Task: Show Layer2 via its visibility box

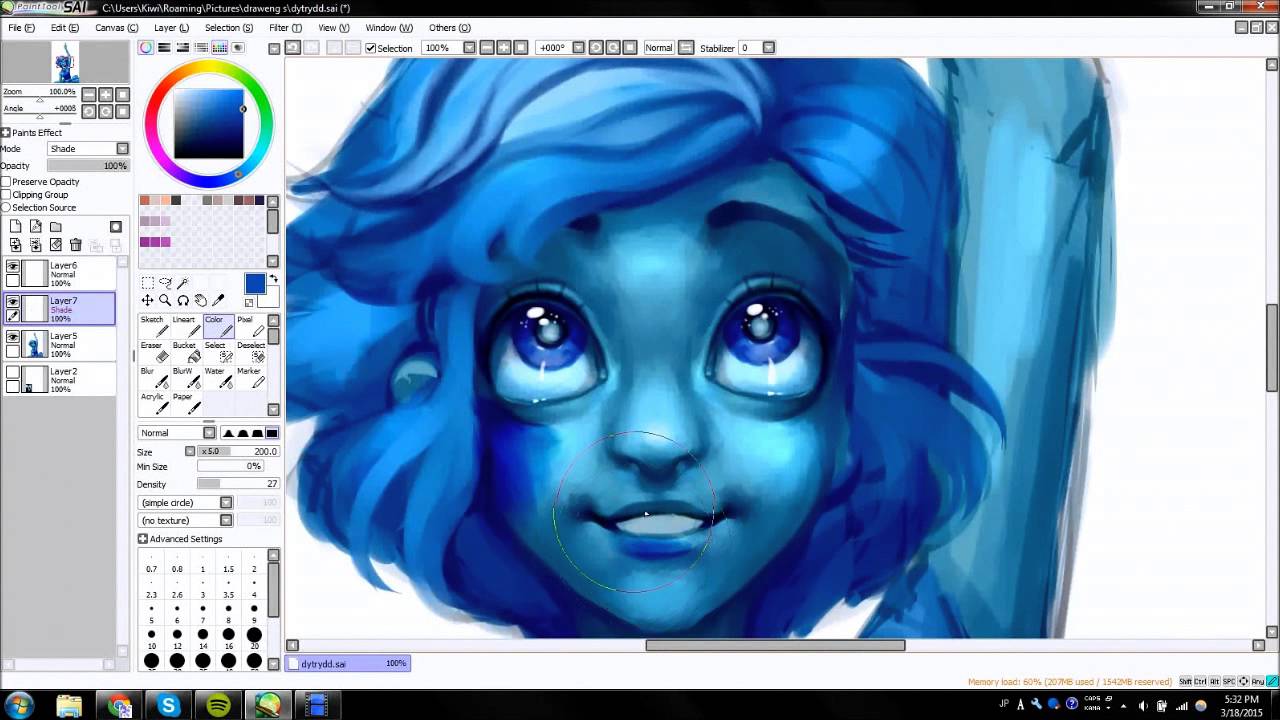Action: 13,372
